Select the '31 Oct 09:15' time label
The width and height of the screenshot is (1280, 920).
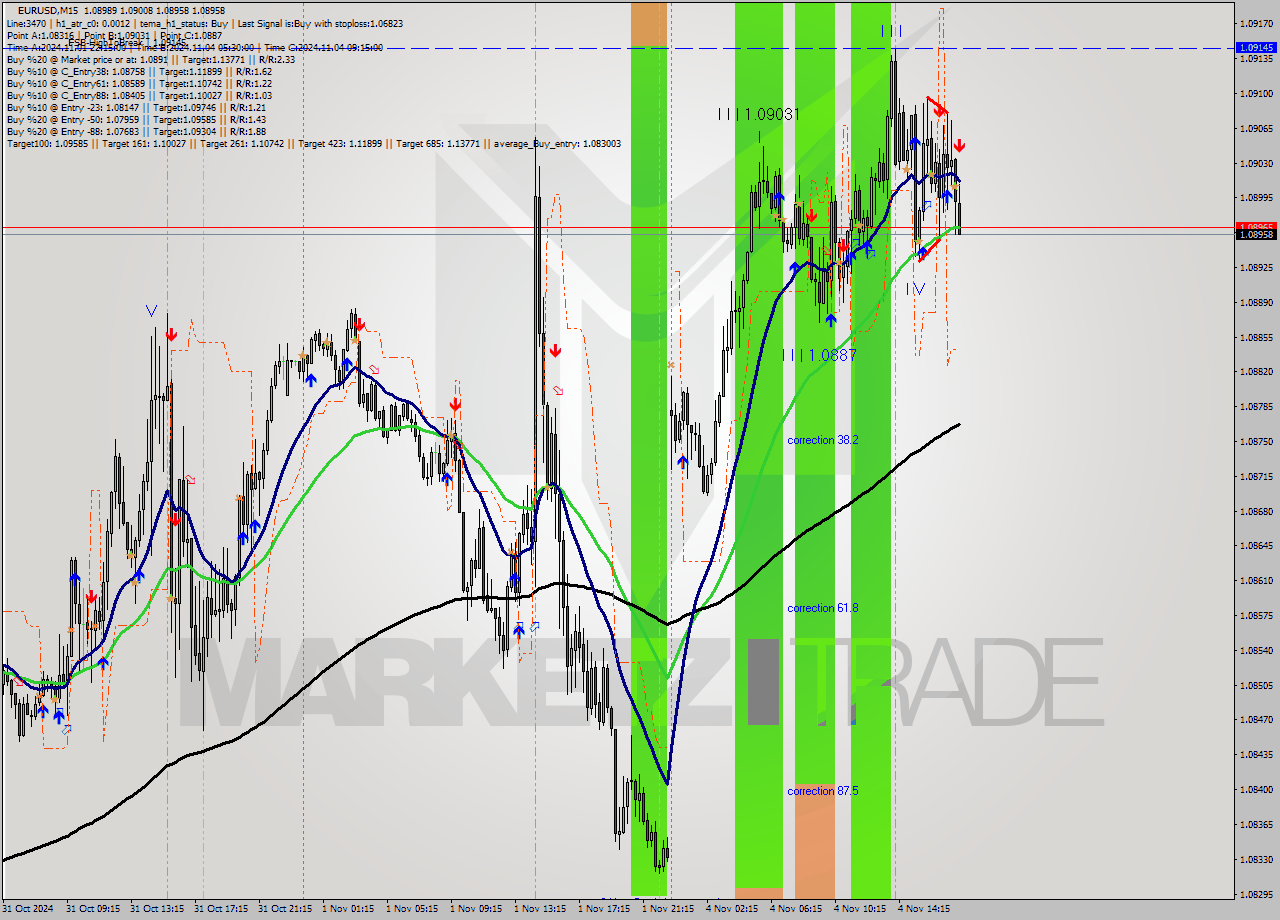point(94,909)
